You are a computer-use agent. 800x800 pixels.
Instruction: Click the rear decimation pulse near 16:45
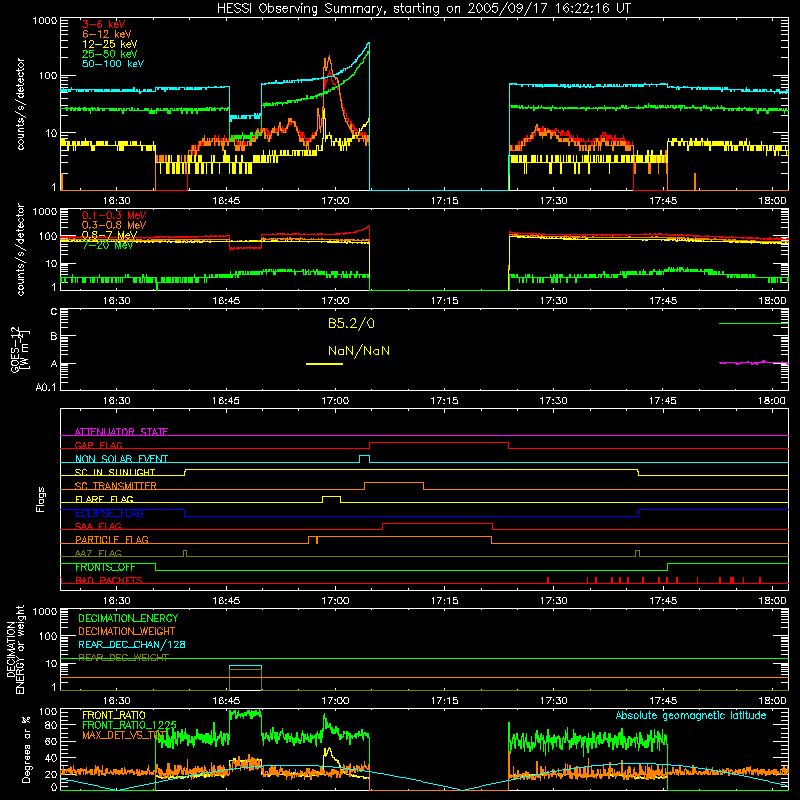click(x=245, y=678)
